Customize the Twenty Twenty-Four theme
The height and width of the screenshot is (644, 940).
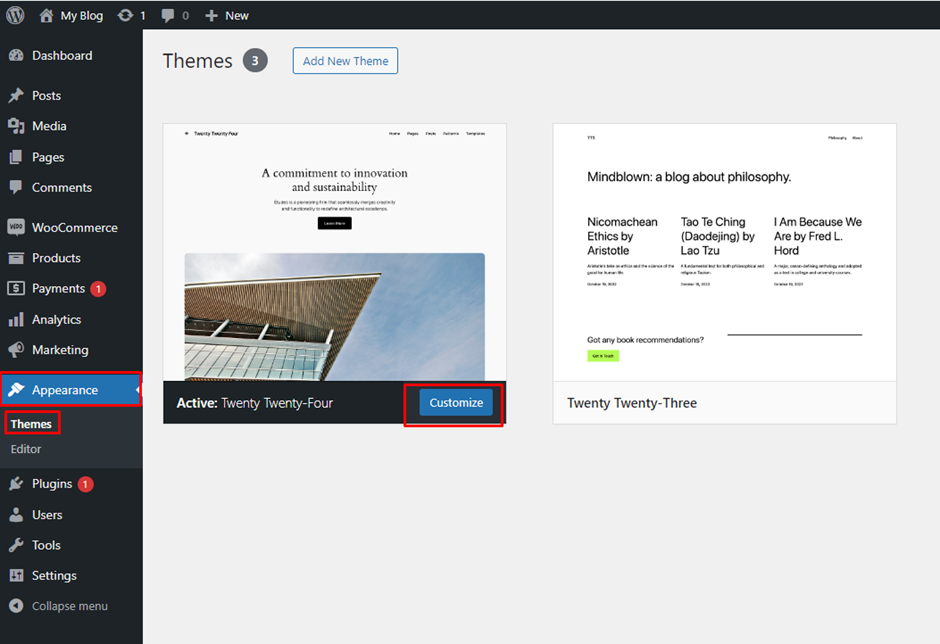pyautogui.click(x=455, y=402)
